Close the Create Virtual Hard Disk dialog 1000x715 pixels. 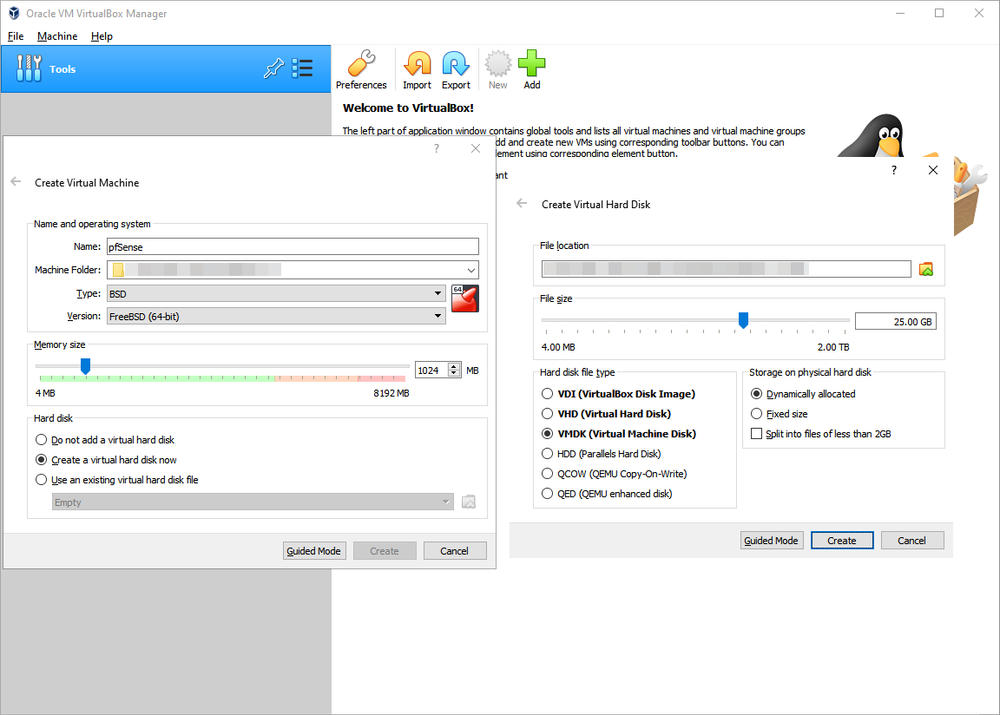point(933,170)
